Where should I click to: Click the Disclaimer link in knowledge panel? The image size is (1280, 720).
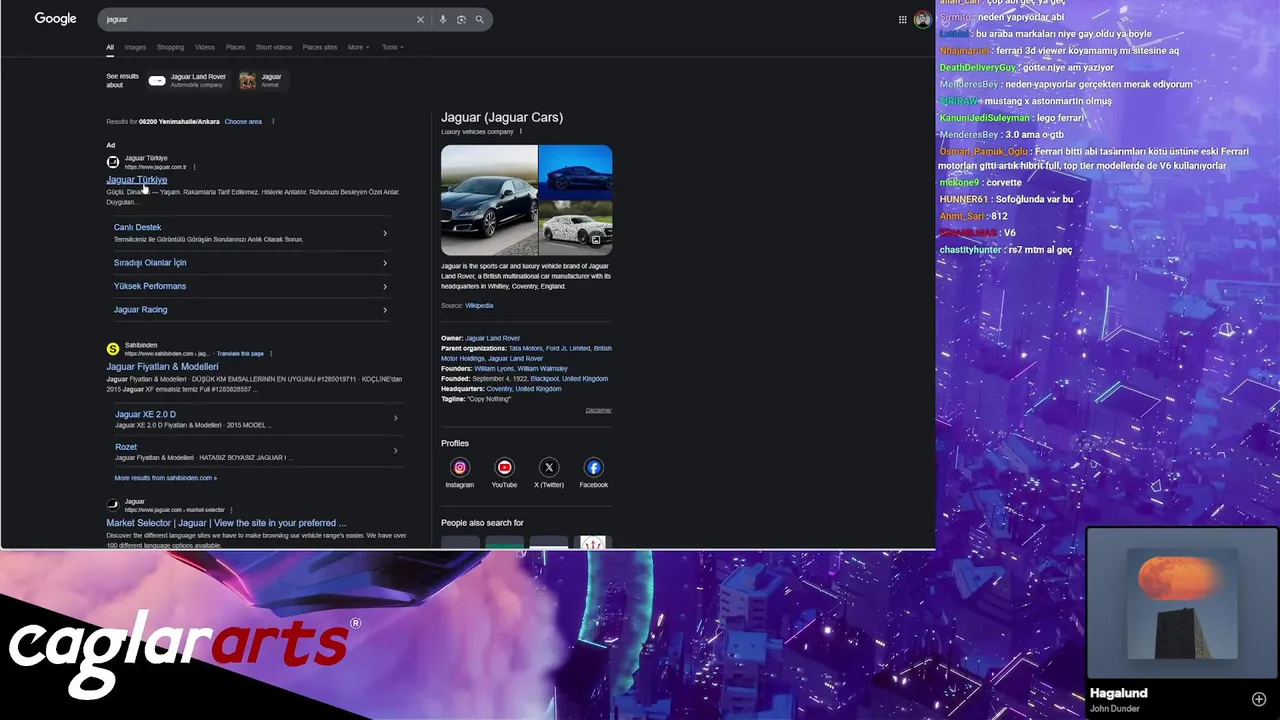[x=598, y=410]
